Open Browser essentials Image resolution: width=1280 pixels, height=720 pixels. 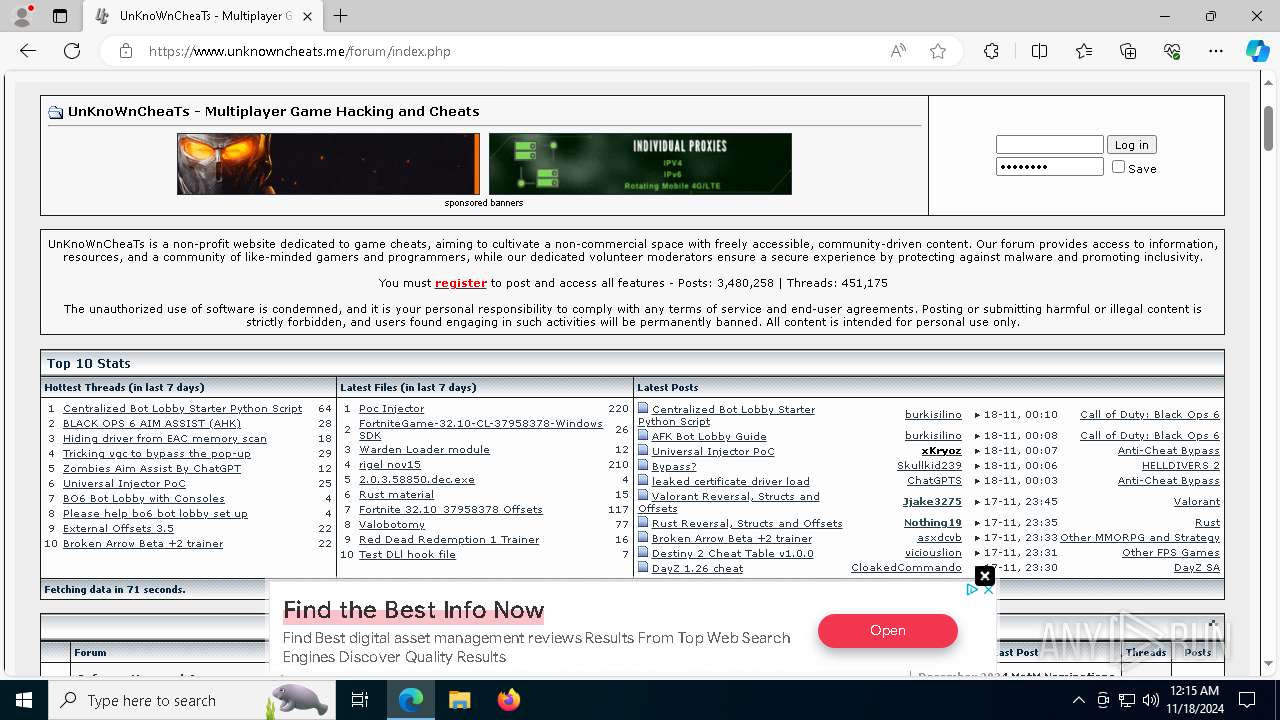pos(1172,51)
